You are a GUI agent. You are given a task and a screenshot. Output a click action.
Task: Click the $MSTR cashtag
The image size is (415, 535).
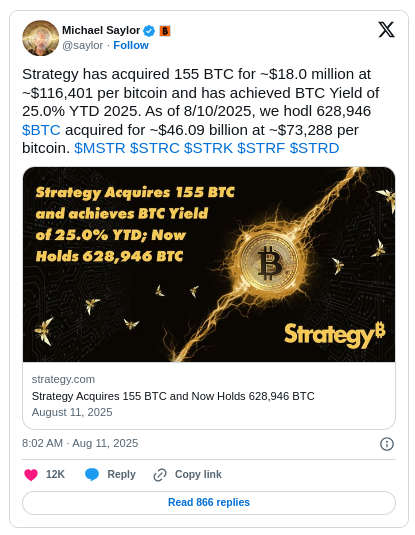[100, 148]
